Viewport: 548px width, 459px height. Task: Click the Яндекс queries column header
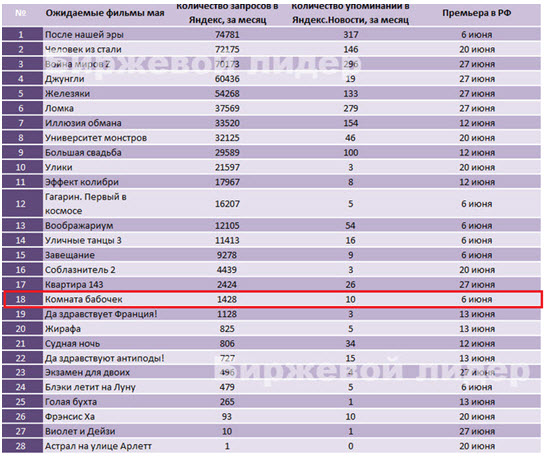(227, 13)
